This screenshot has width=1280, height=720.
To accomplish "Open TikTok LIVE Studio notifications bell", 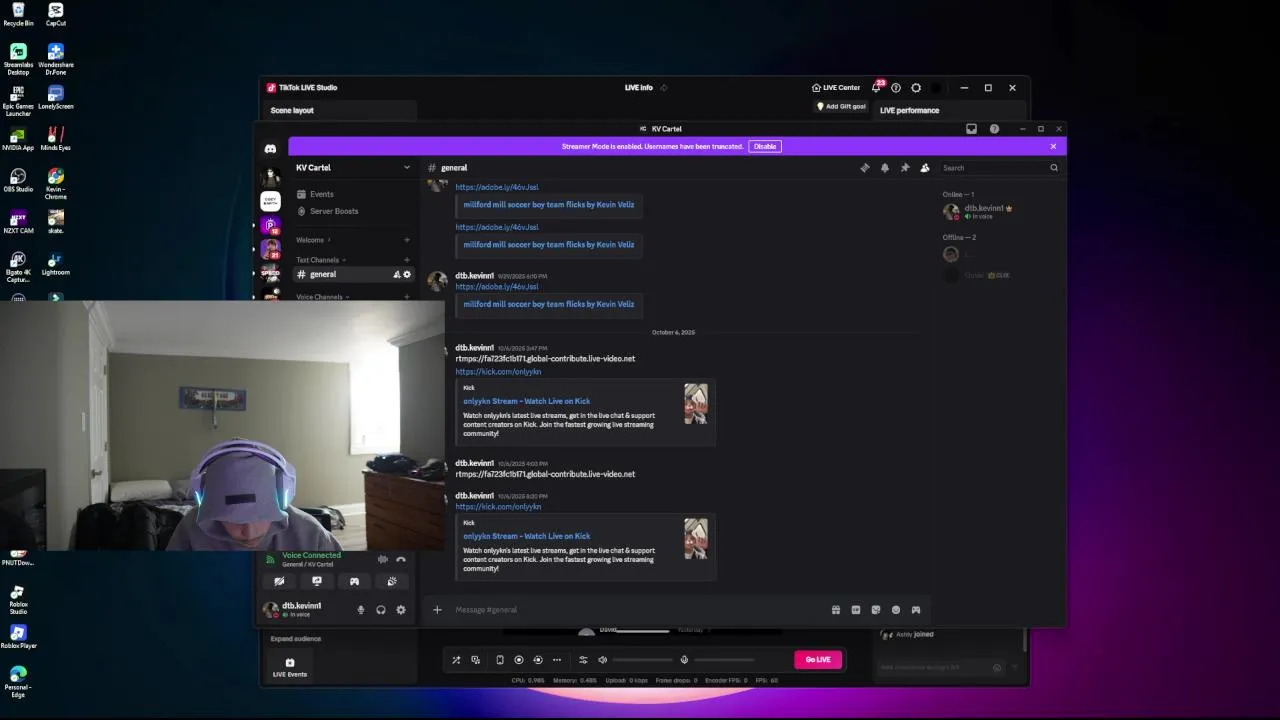I will 876,88.
